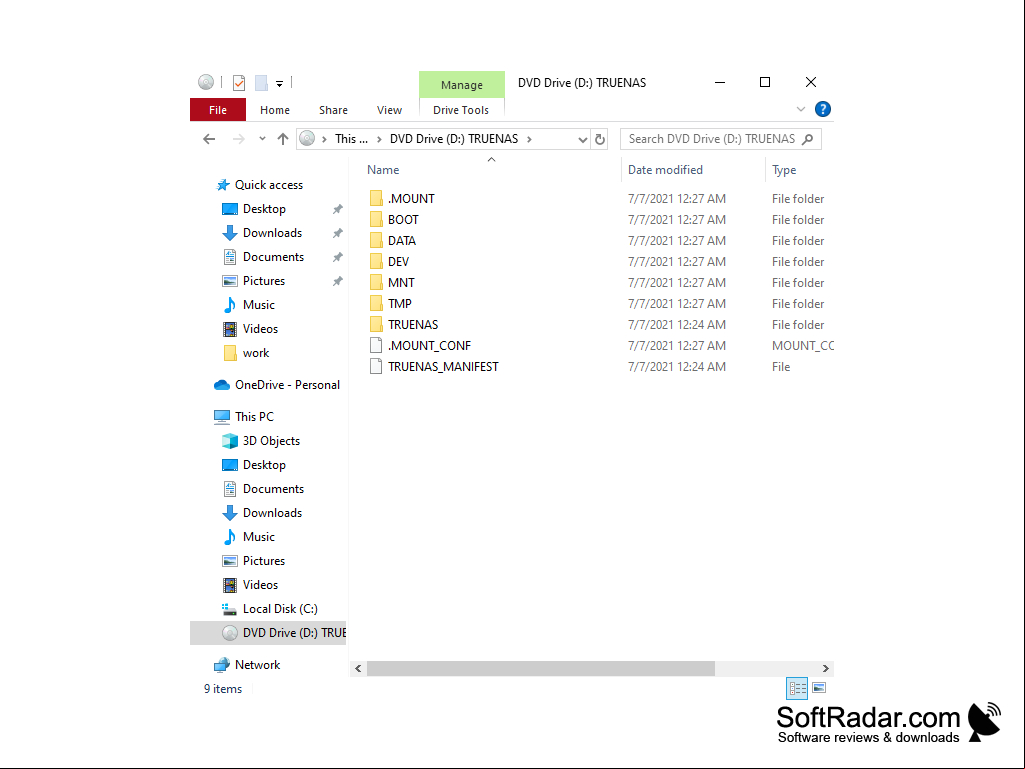
Task: Click the search magnifier icon
Action: (x=808, y=139)
